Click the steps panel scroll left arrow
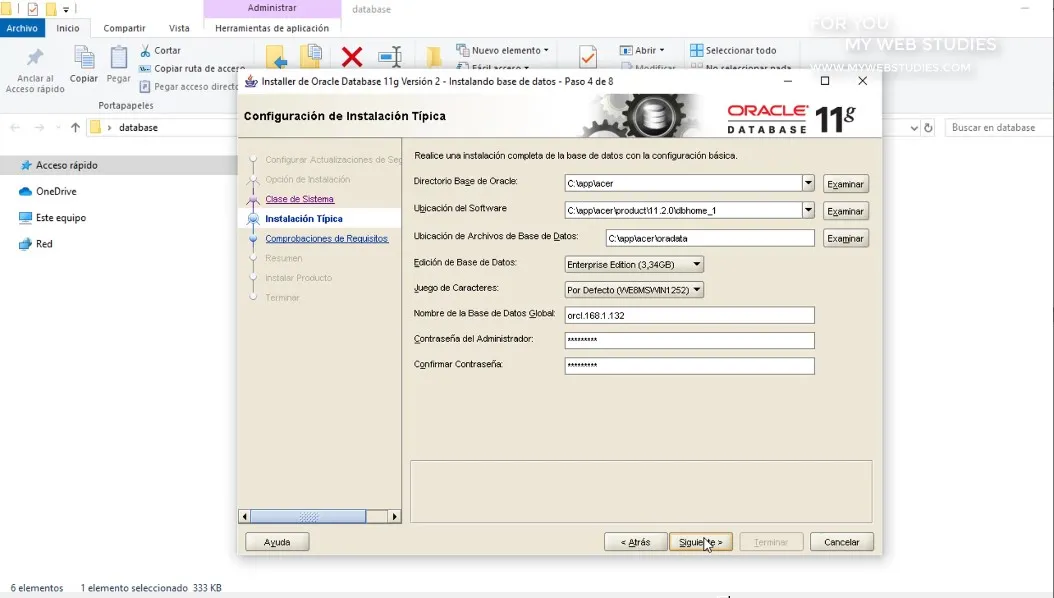The width and height of the screenshot is (1054, 598). tap(244, 517)
